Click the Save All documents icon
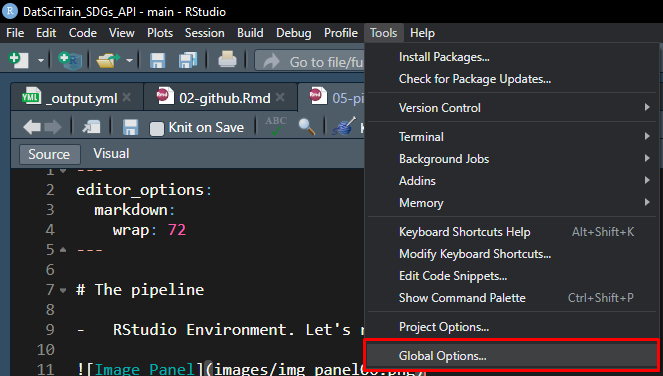 point(188,60)
